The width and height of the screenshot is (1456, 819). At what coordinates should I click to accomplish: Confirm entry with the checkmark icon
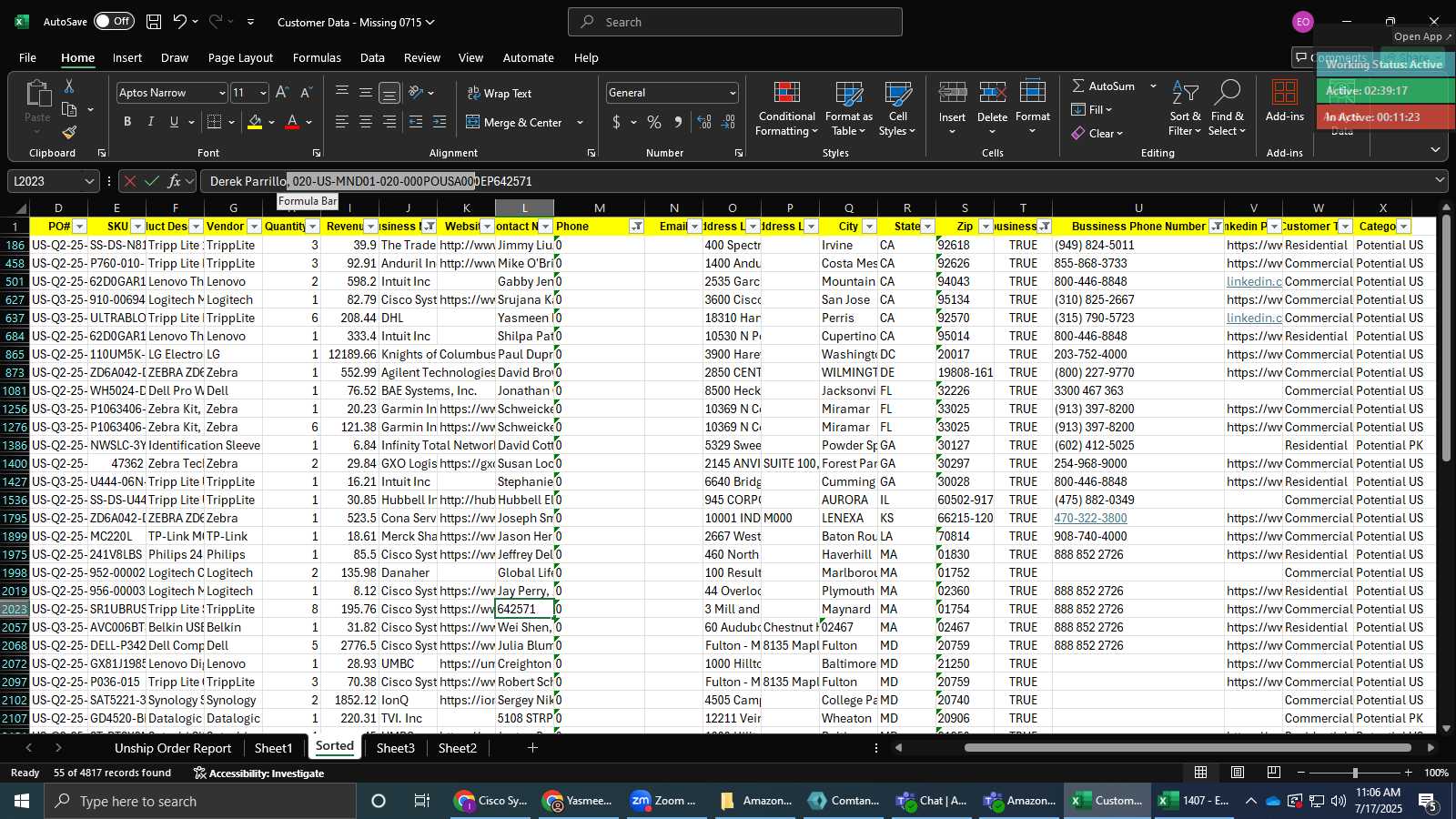152,181
